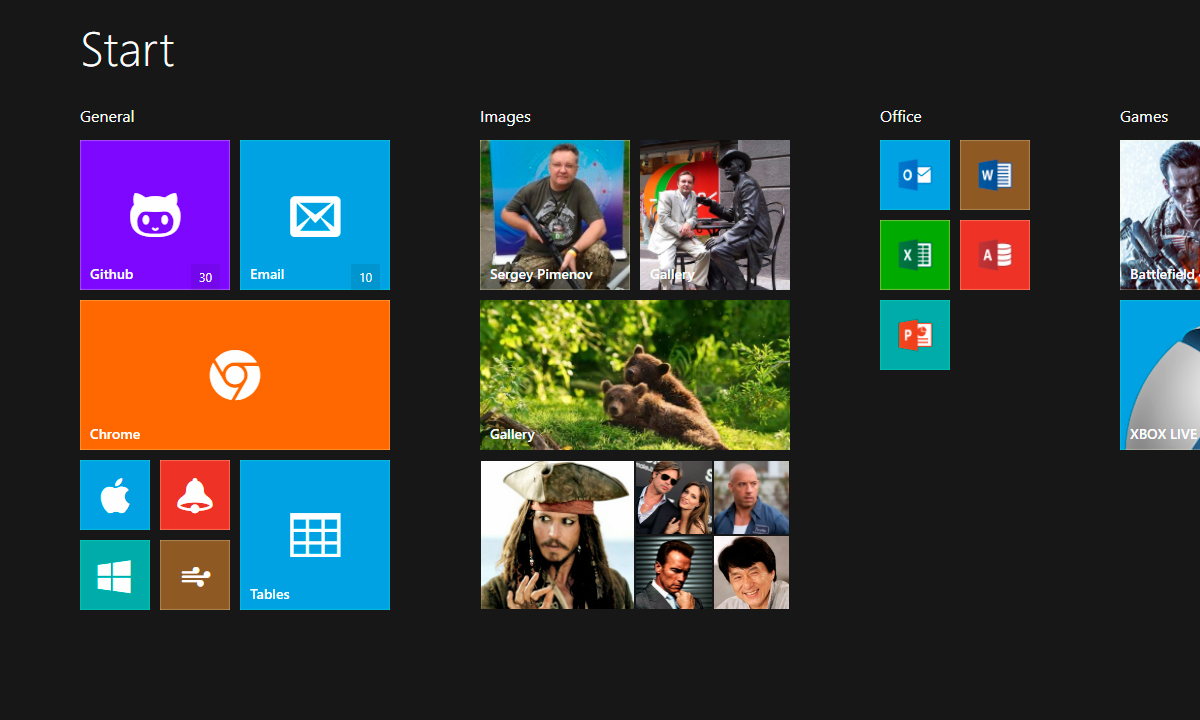Open the Gallery tile with bear cubs
Image resolution: width=1200 pixels, height=720 pixels.
pos(635,375)
